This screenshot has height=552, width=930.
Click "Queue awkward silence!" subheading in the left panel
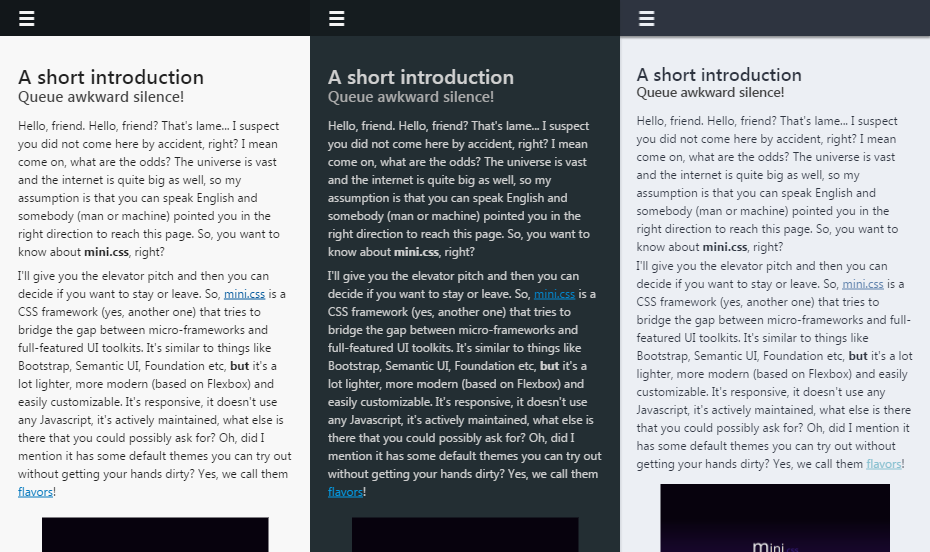(x=101, y=97)
